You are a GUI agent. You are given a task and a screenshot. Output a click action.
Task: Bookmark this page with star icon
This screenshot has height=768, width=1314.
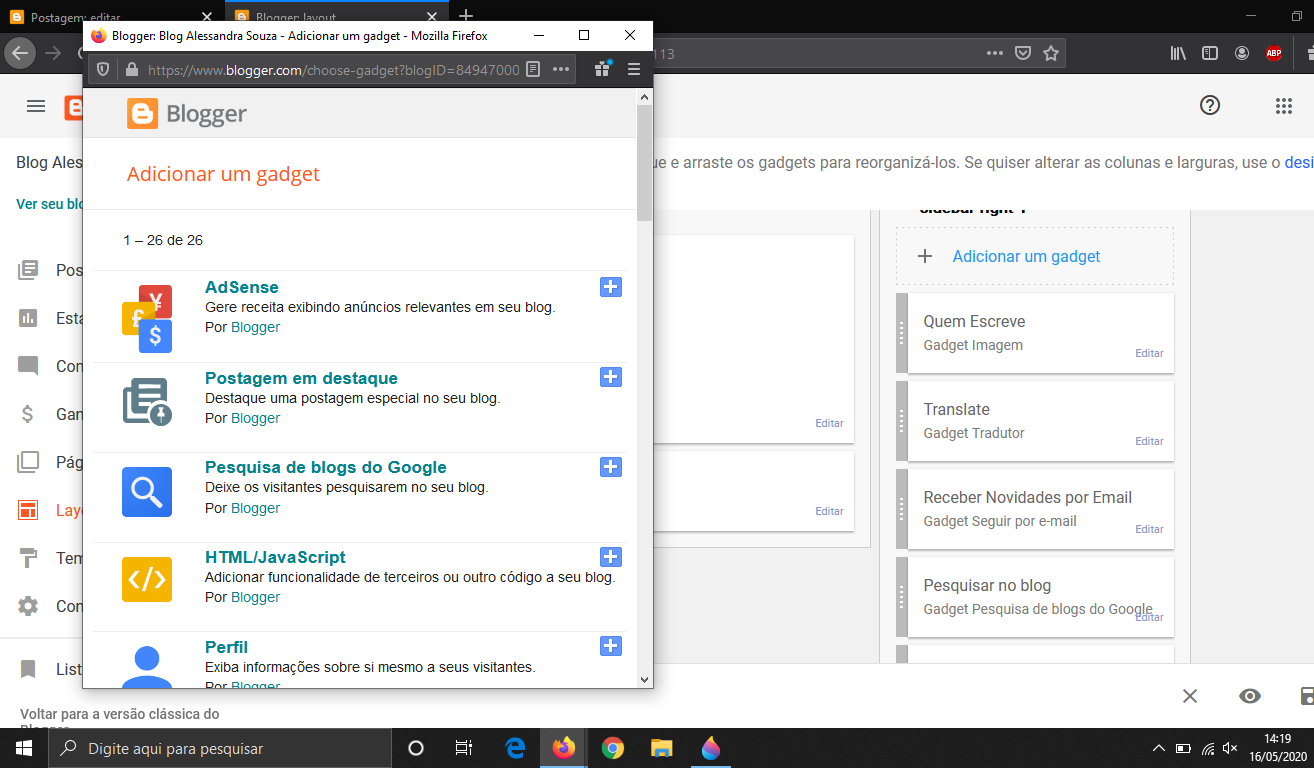point(1050,53)
